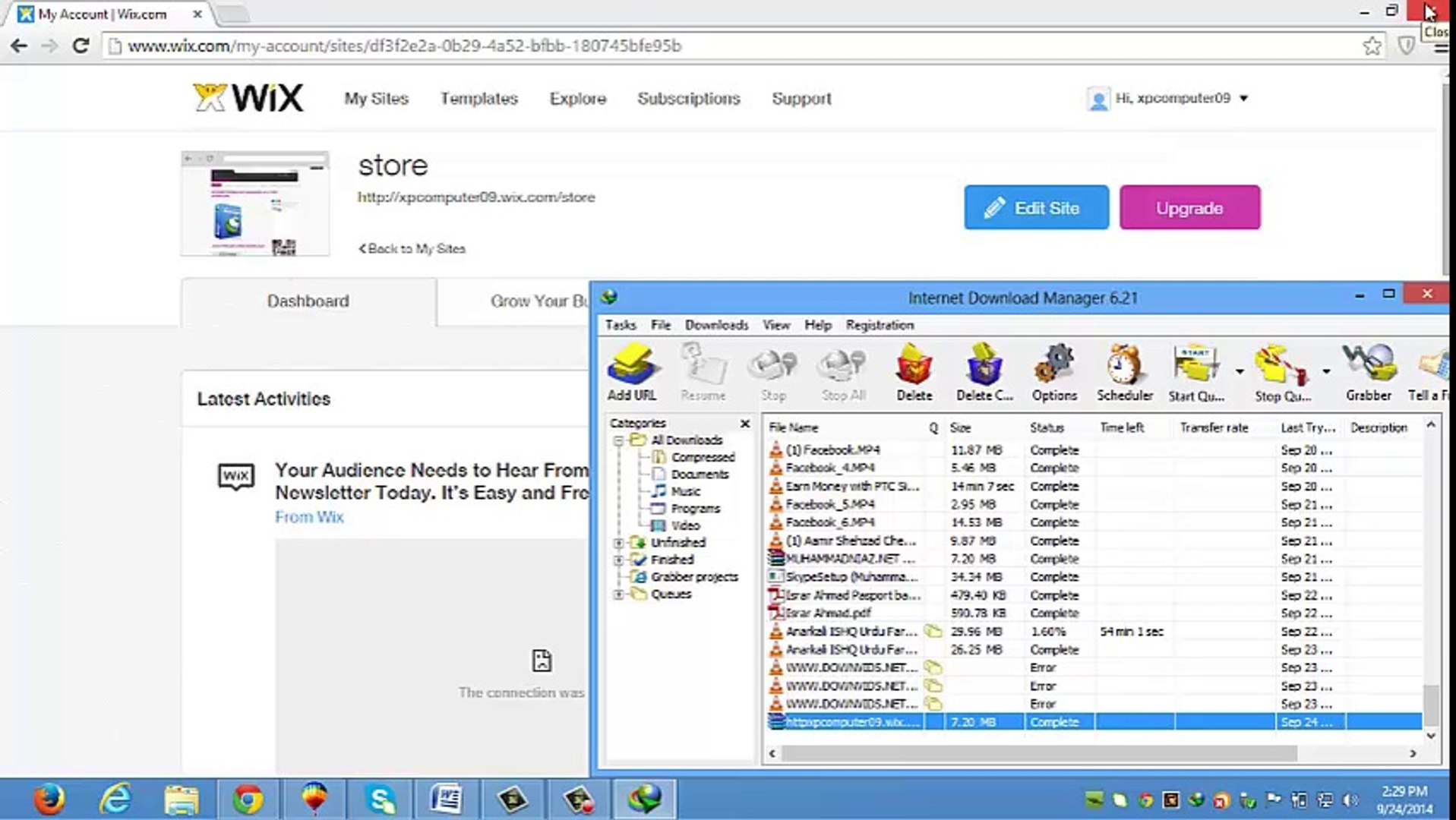Click the Options gears icon in IDM

point(1054,372)
